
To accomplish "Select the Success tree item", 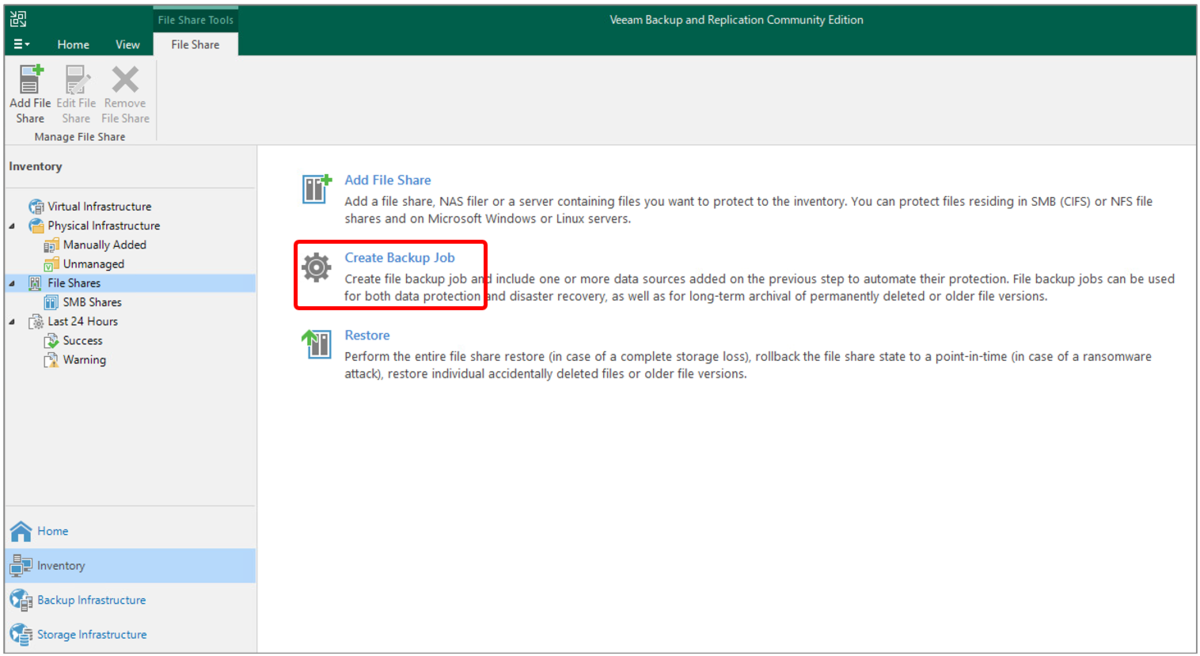I will pyautogui.click(x=83, y=341).
